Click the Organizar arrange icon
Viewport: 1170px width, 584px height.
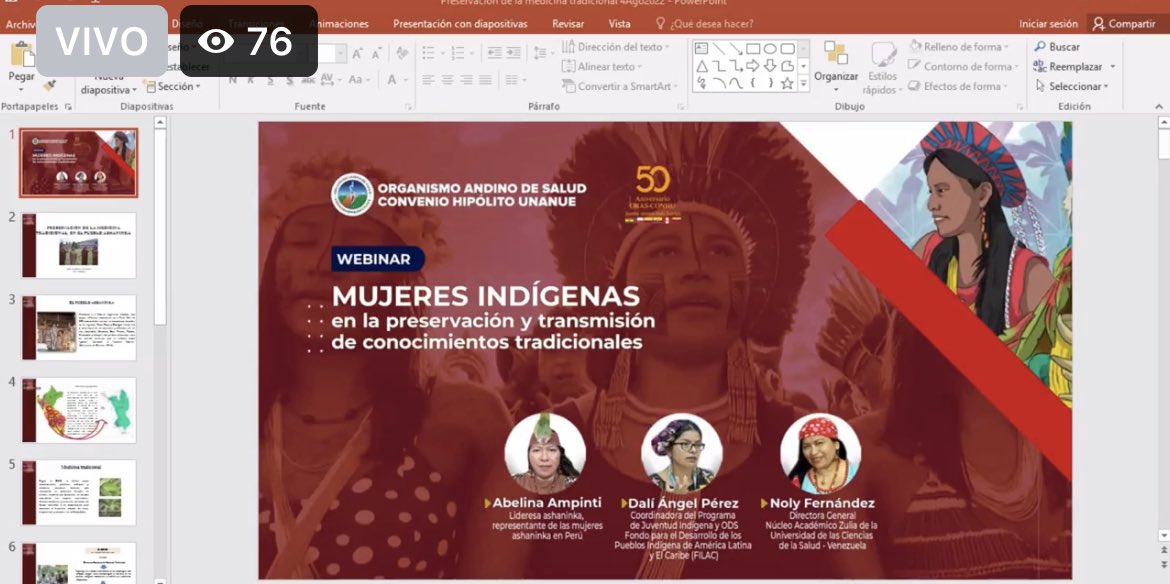(x=836, y=54)
